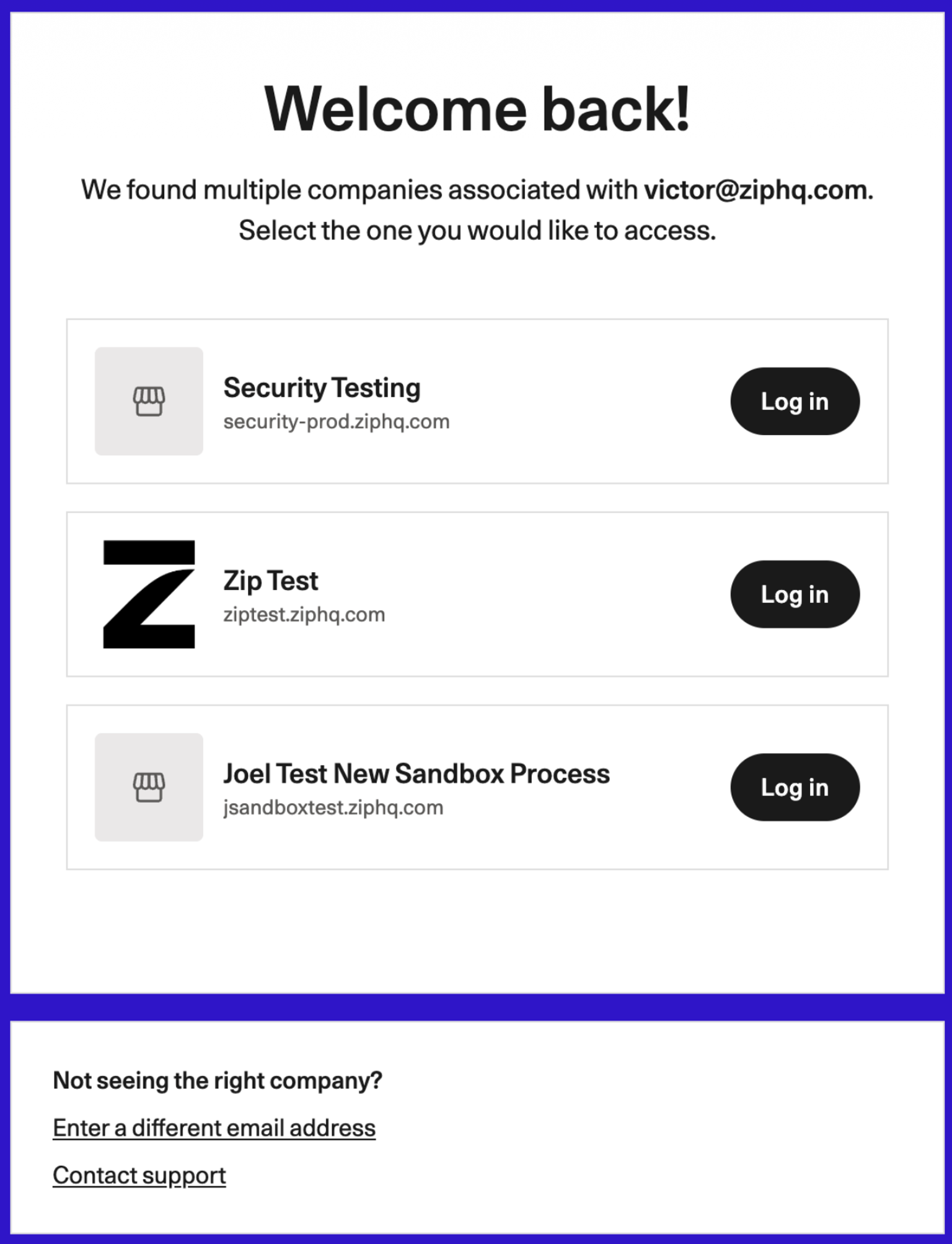952x1244 pixels.
Task: Select the Joel Test New Sandbox Process name
Action: 416,774
